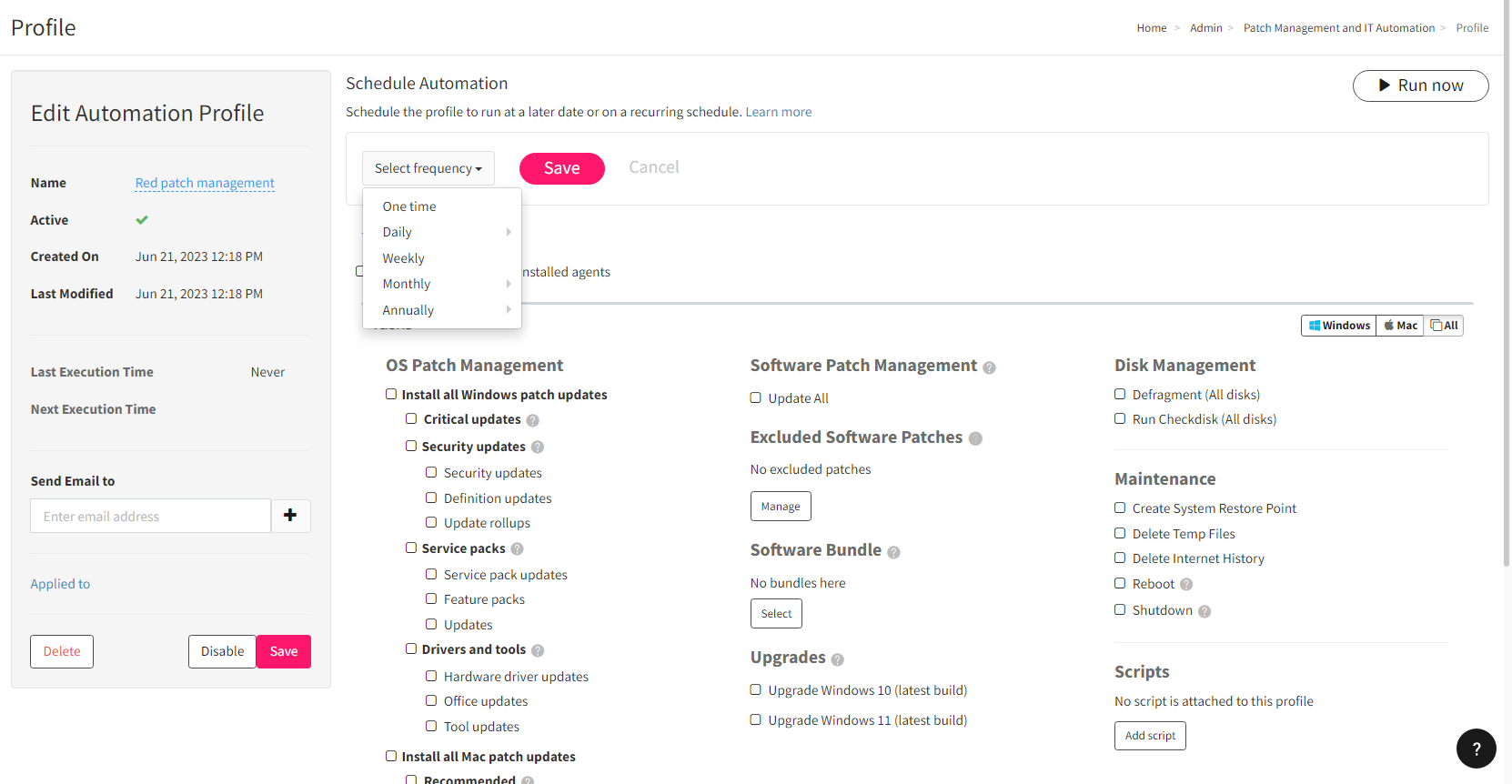
Task: Manage excluded software patches
Action: pyautogui.click(x=781, y=507)
